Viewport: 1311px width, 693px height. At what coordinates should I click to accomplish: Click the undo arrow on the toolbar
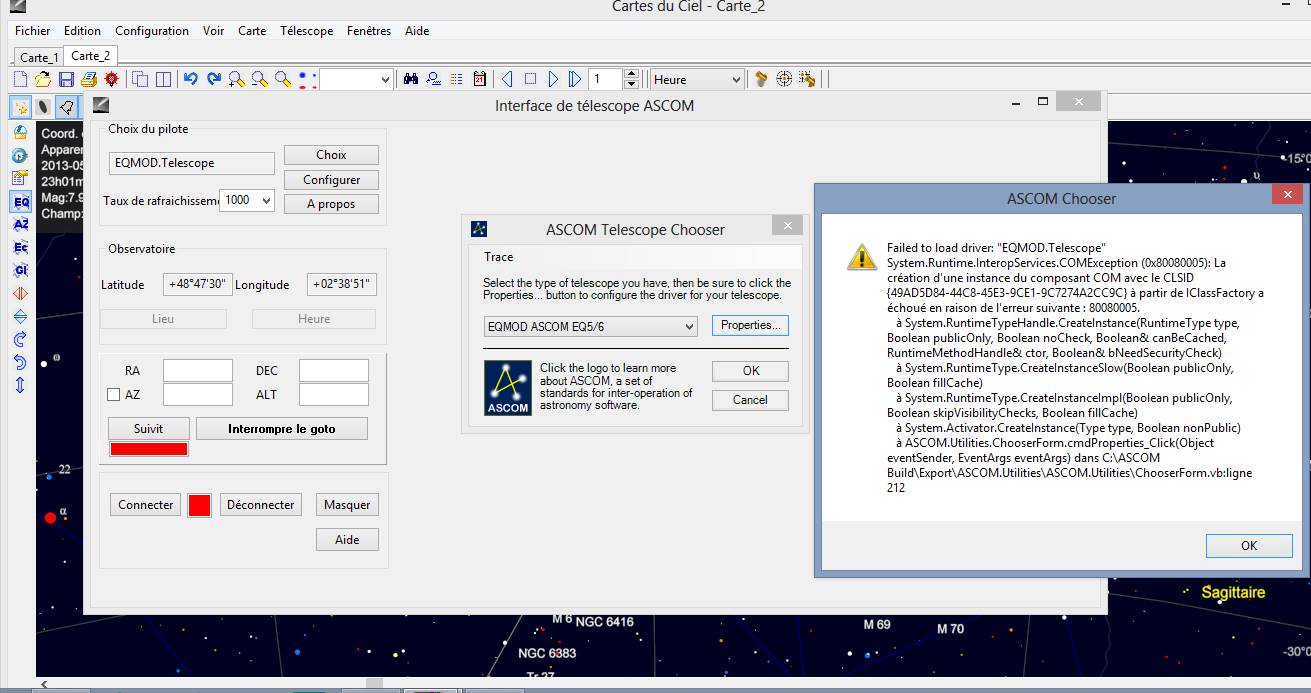tap(192, 78)
